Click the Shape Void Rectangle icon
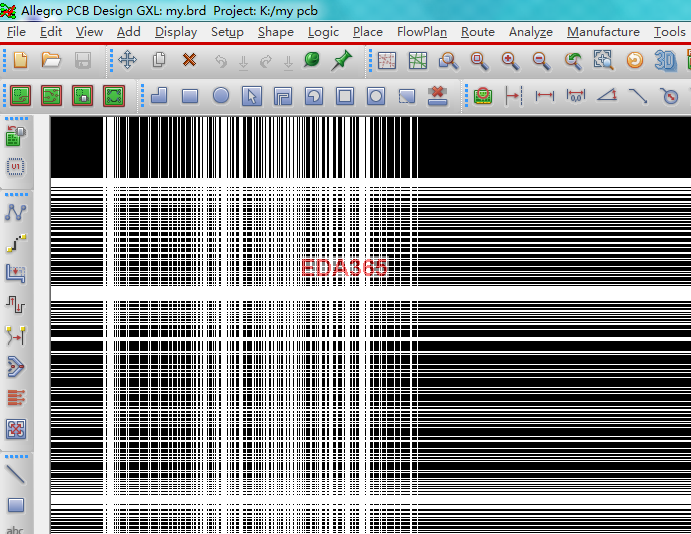 click(x=345, y=96)
